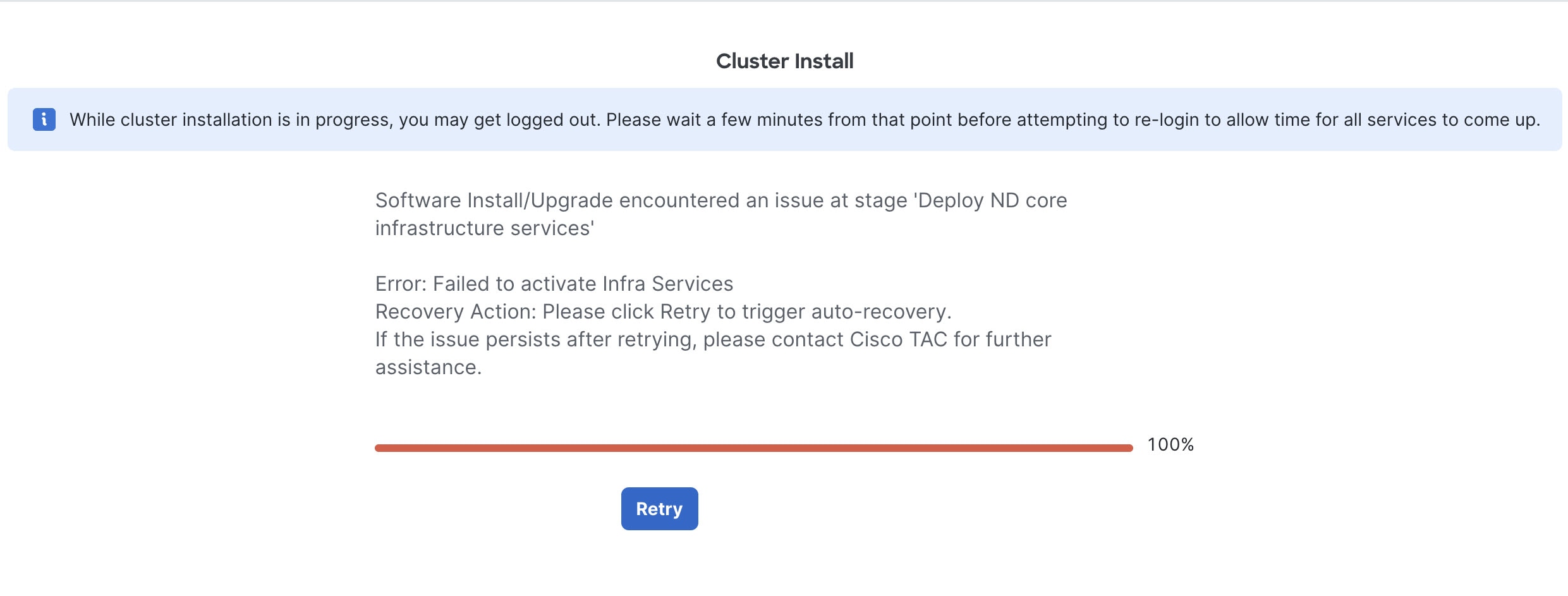This screenshot has width=1568, height=596.
Task: Select the 'Failed to activate Infra Services' error text
Action: (x=554, y=284)
